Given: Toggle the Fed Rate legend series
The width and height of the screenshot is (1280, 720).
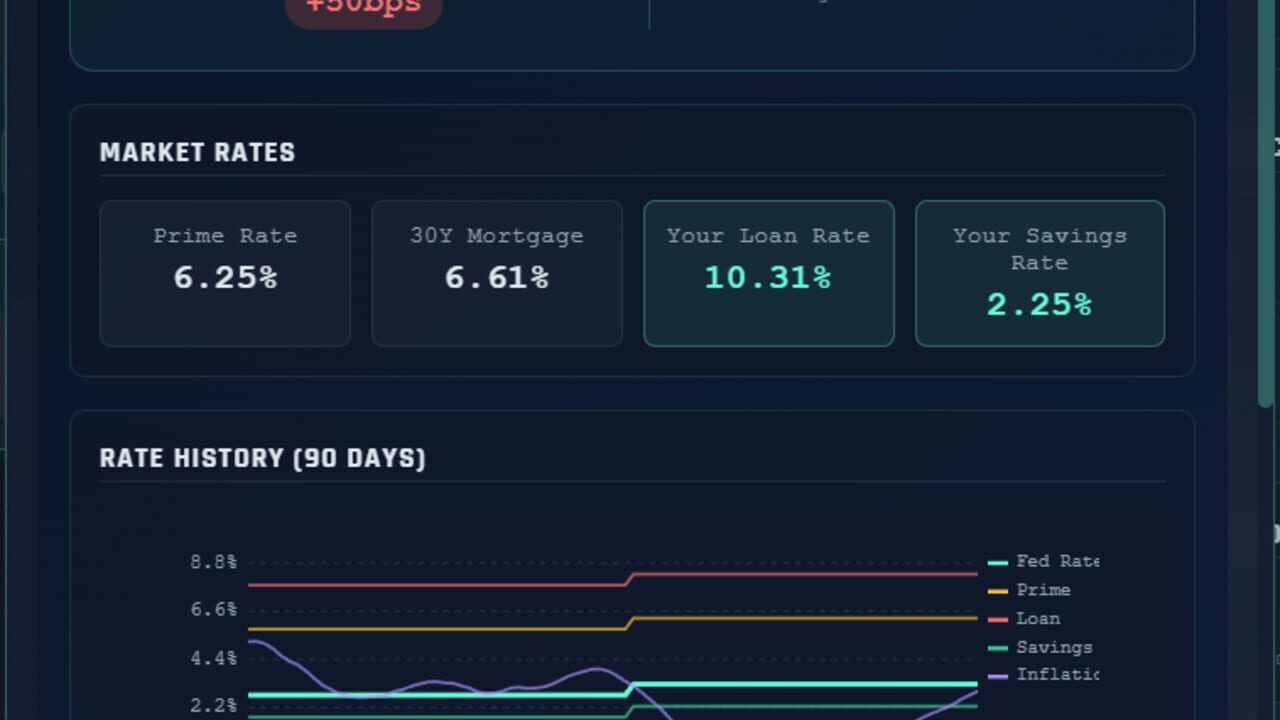Looking at the screenshot, I should (1043, 562).
